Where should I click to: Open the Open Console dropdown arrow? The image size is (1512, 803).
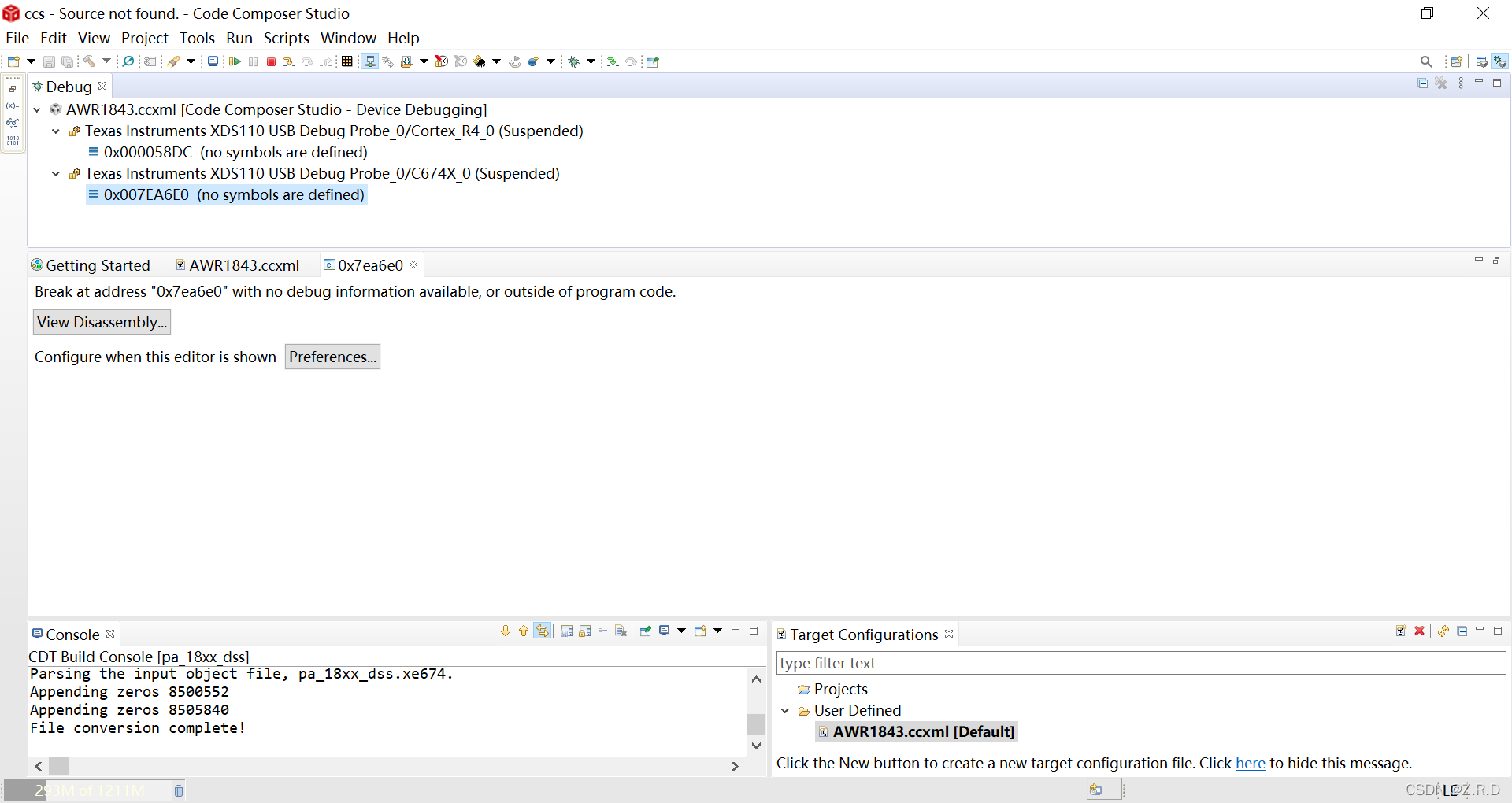coord(717,631)
